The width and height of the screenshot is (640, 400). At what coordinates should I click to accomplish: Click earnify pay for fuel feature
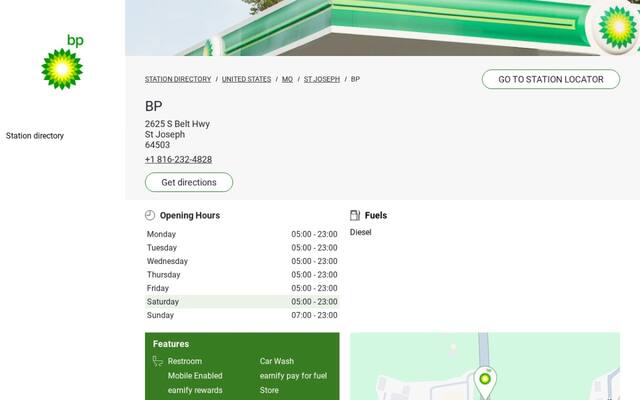[x=293, y=376]
